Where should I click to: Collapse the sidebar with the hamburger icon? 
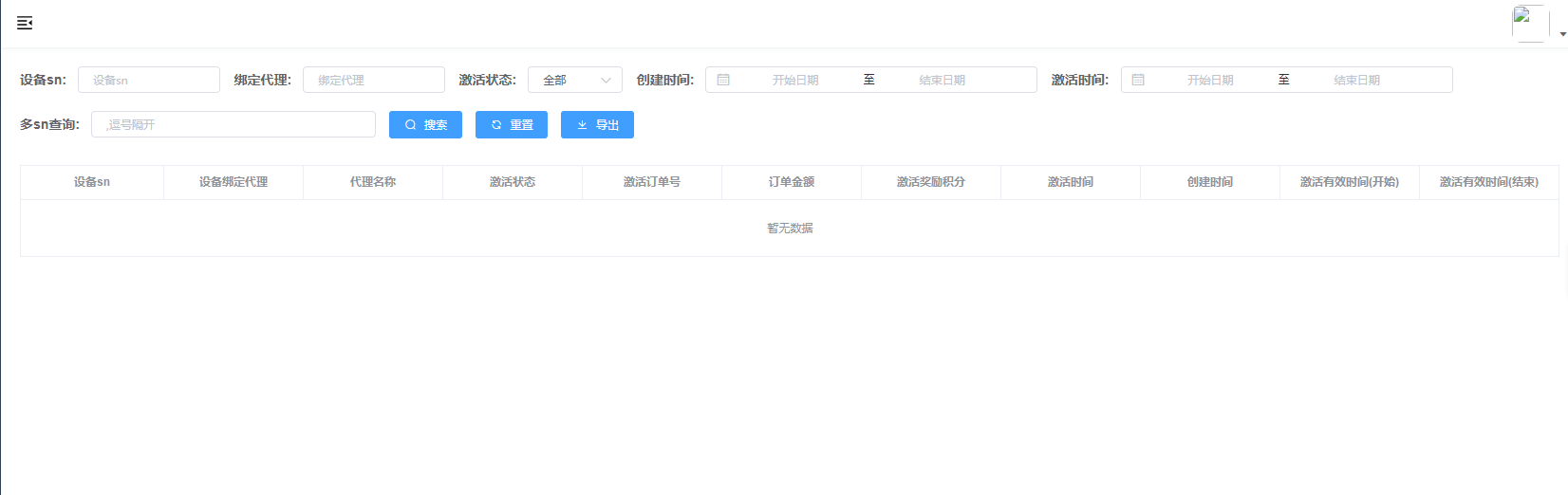coord(25,23)
